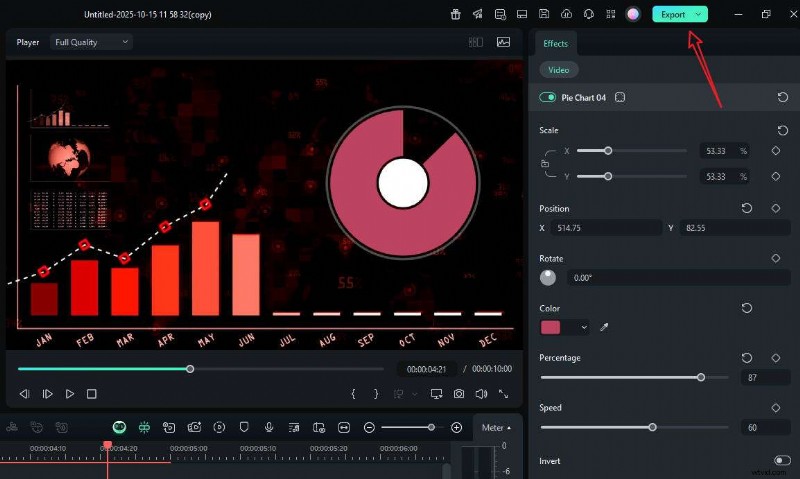Viewport: 800px width, 479px height.
Task: Open the video scopes icon in the player
Action: coord(504,42)
